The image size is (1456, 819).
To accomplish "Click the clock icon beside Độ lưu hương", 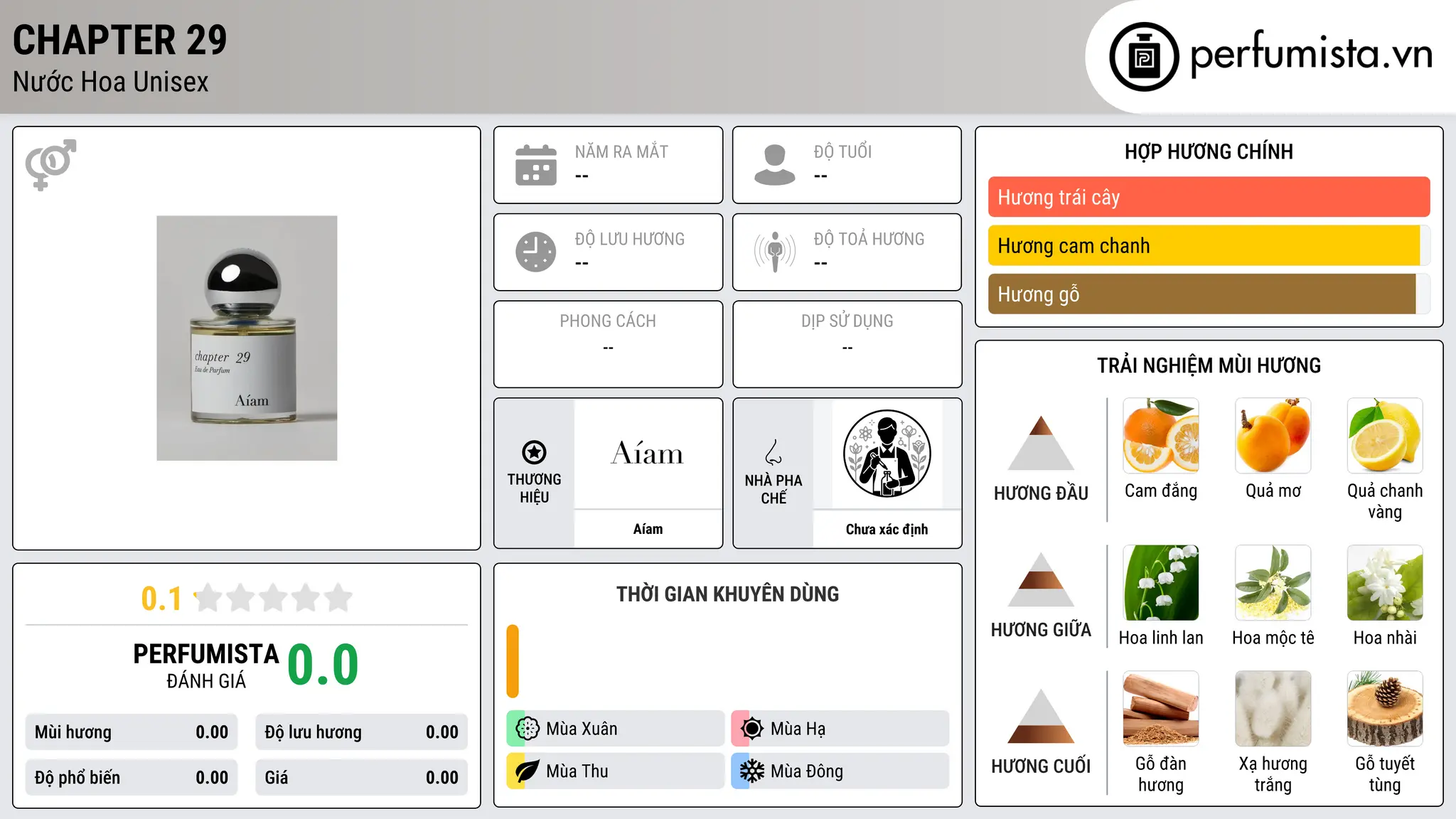I will point(536,252).
